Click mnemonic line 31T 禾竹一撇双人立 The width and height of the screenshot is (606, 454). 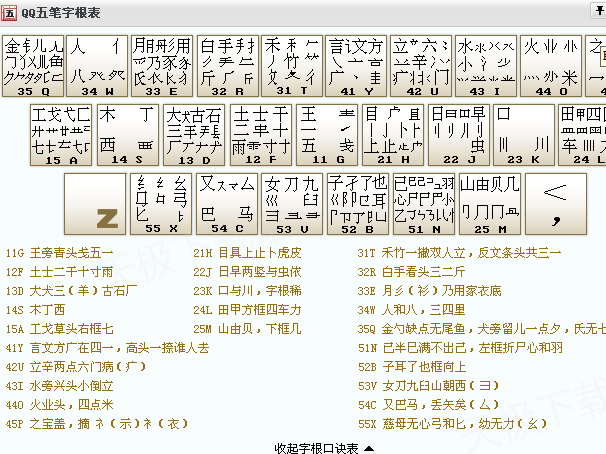click(460, 253)
